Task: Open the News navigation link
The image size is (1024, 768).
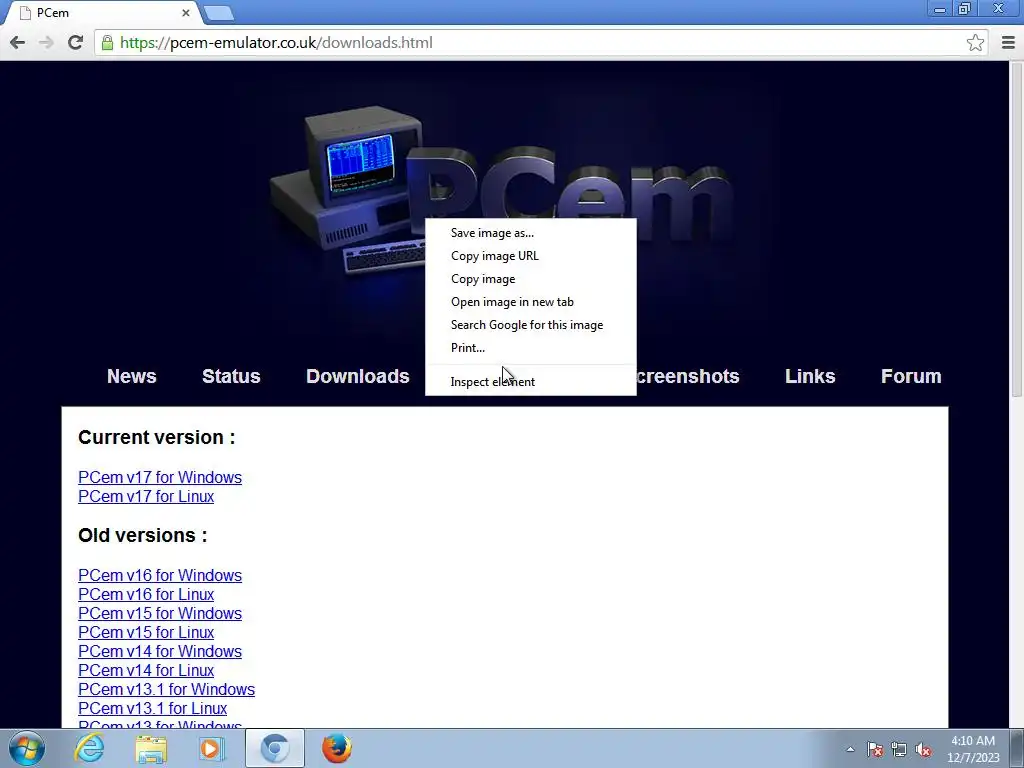Action: click(x=131, y=376)
